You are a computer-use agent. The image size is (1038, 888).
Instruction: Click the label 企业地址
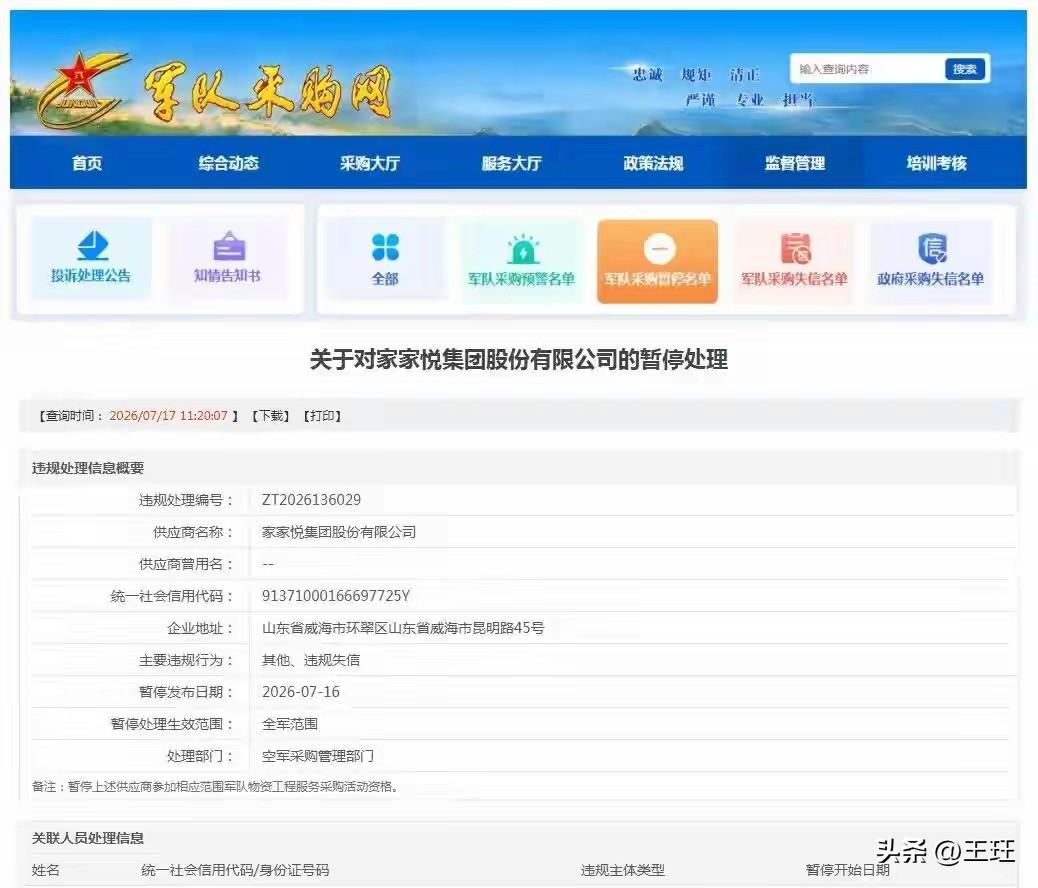click(200, 628)
